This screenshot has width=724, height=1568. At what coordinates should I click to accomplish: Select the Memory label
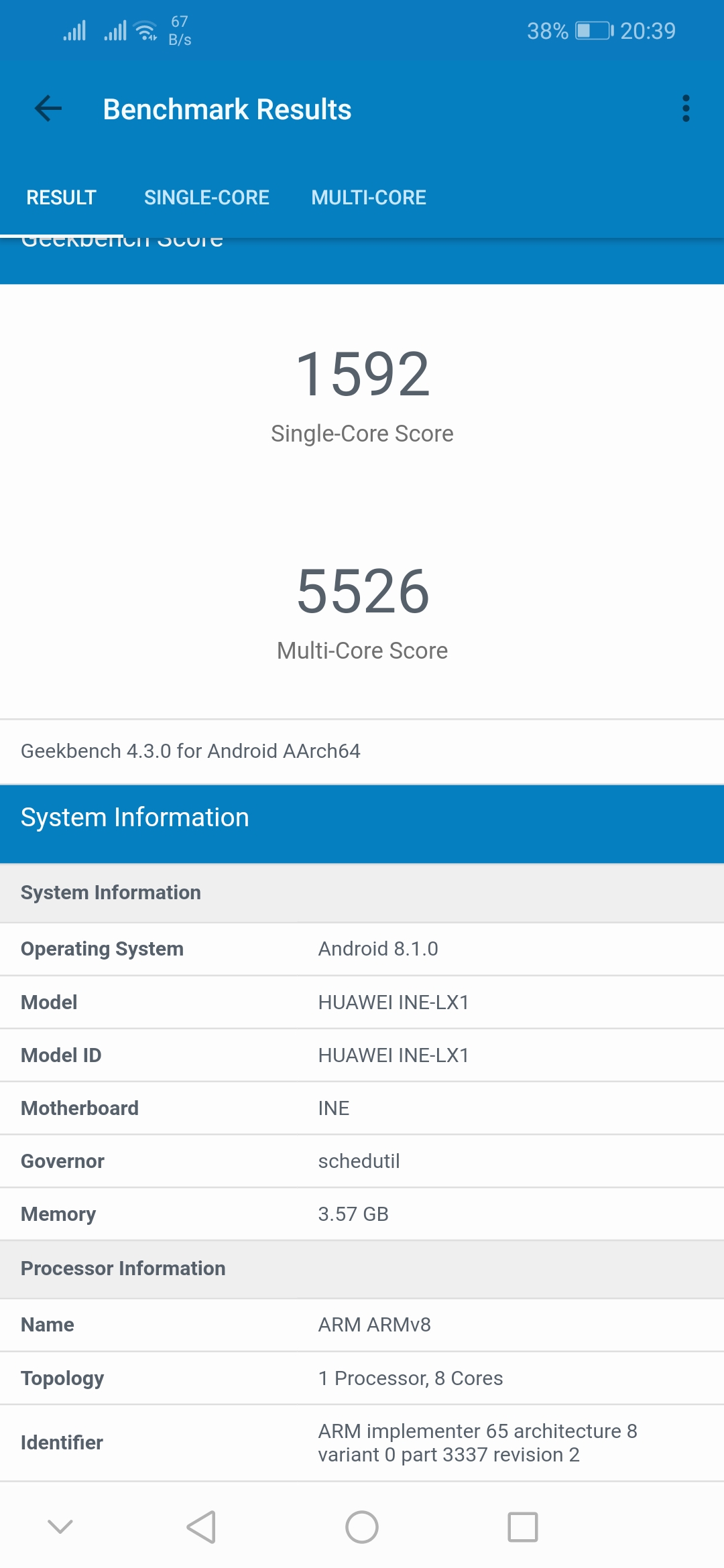click(58, 1214)
